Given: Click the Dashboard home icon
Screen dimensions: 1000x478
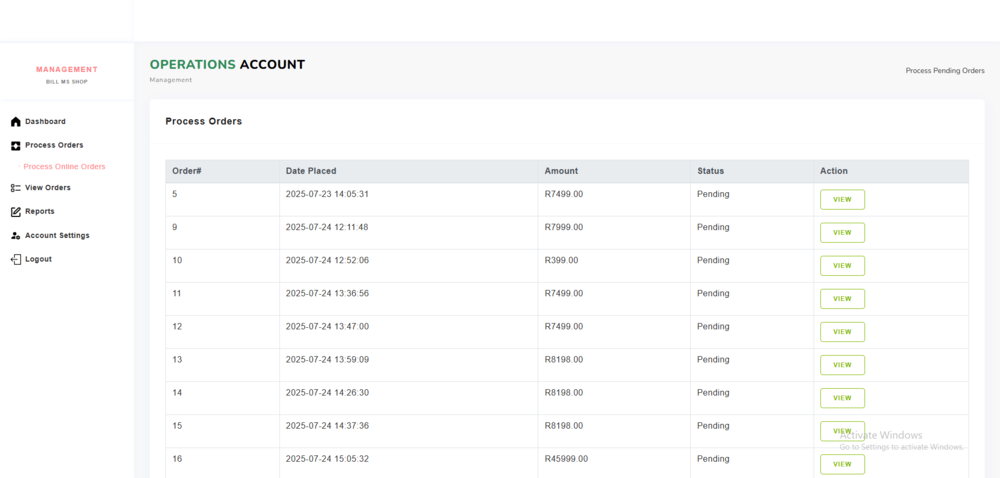Looking at the screenshot, I should [15, 122].
